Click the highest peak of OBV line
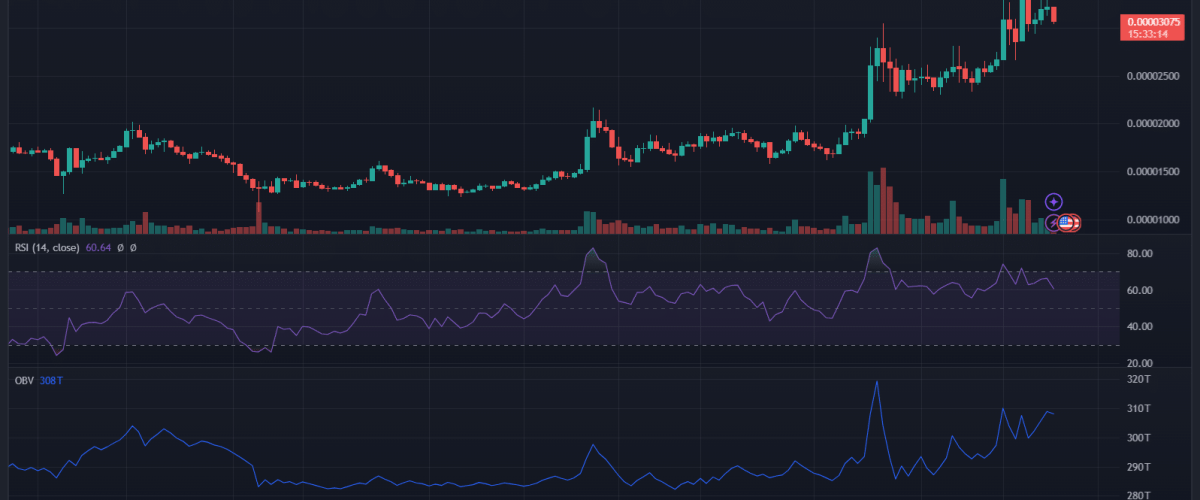 [x=877, y=382]
